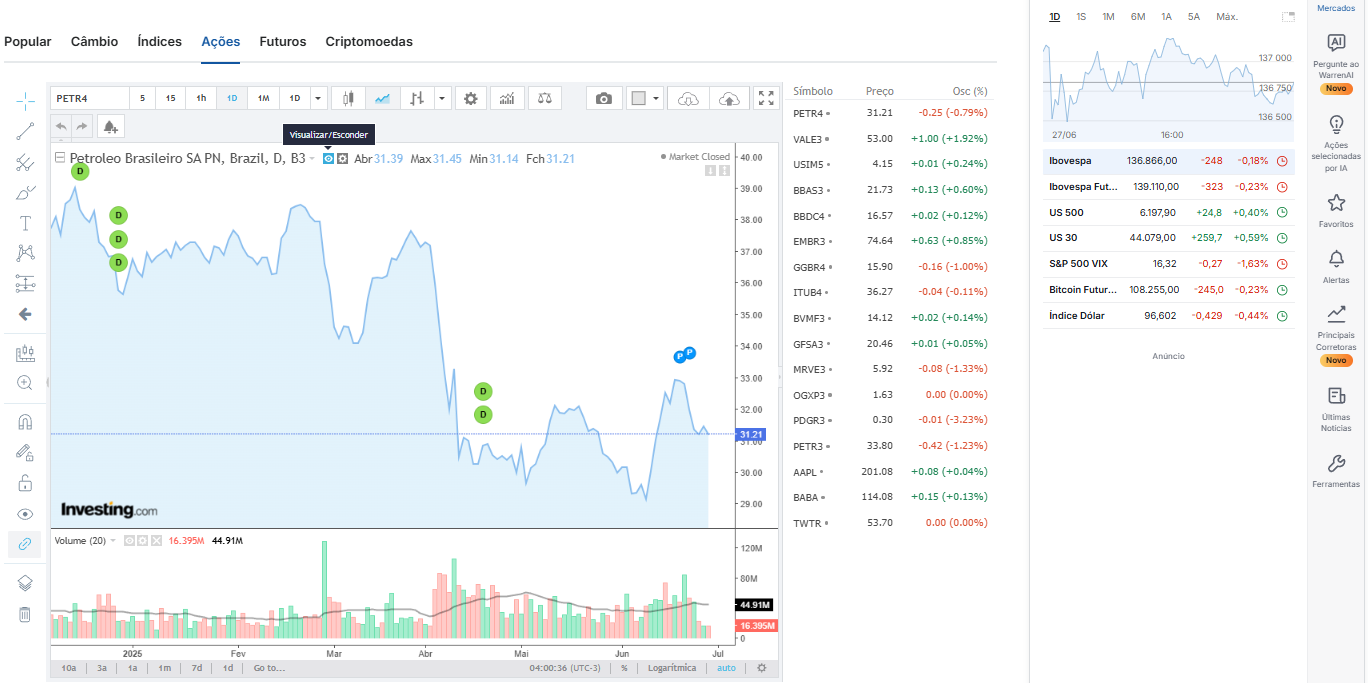The width and height of the screenshot is (1368, 683).
Task: Toggle stay in drawing mode pencil-lock
Action: [25, 453]
